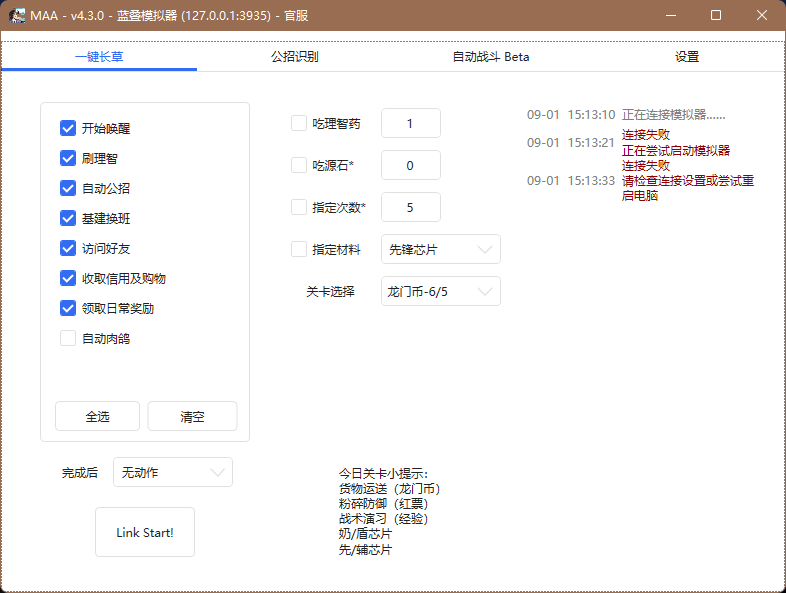Disable 领取日常奖励 checkbox
This screenshot has height=593, width=786.
pos(68,308)
